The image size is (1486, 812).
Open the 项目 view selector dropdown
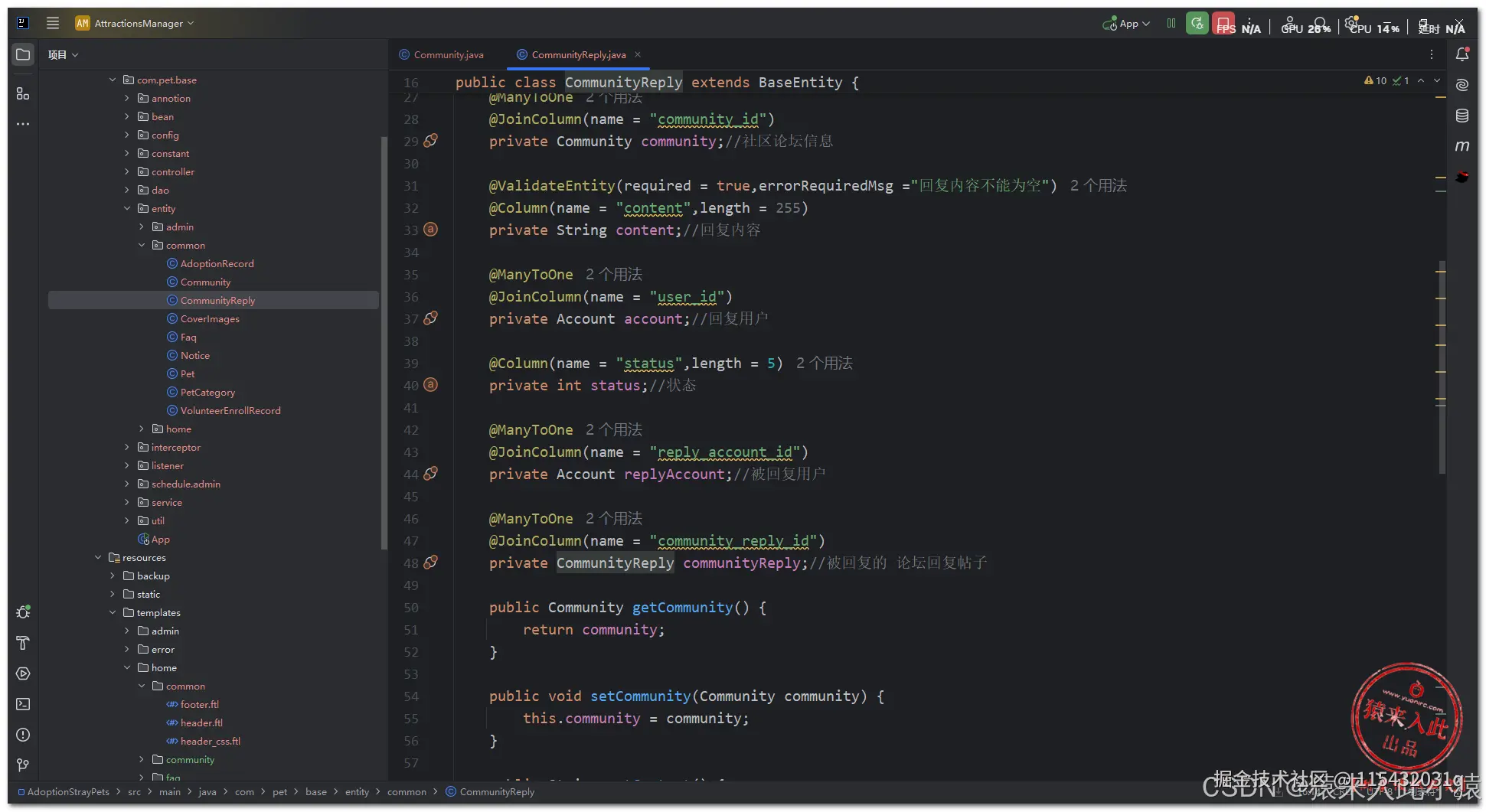click(x=63, y=54)
